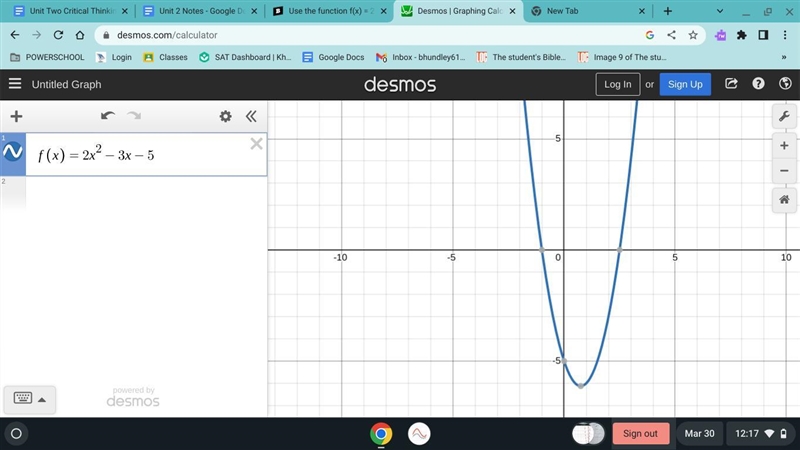Image resolution: width=800 pixels, height=450 pixels.
Task: Open Image 9 of The stu bookmark
Action: pos(622,57)
